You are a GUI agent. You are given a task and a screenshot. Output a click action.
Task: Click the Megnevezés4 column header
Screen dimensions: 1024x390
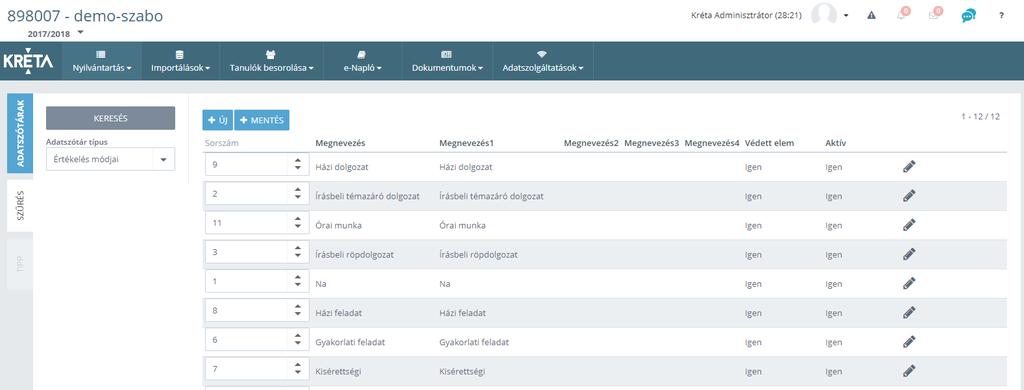pyautogui.click(x=712, y=143)
